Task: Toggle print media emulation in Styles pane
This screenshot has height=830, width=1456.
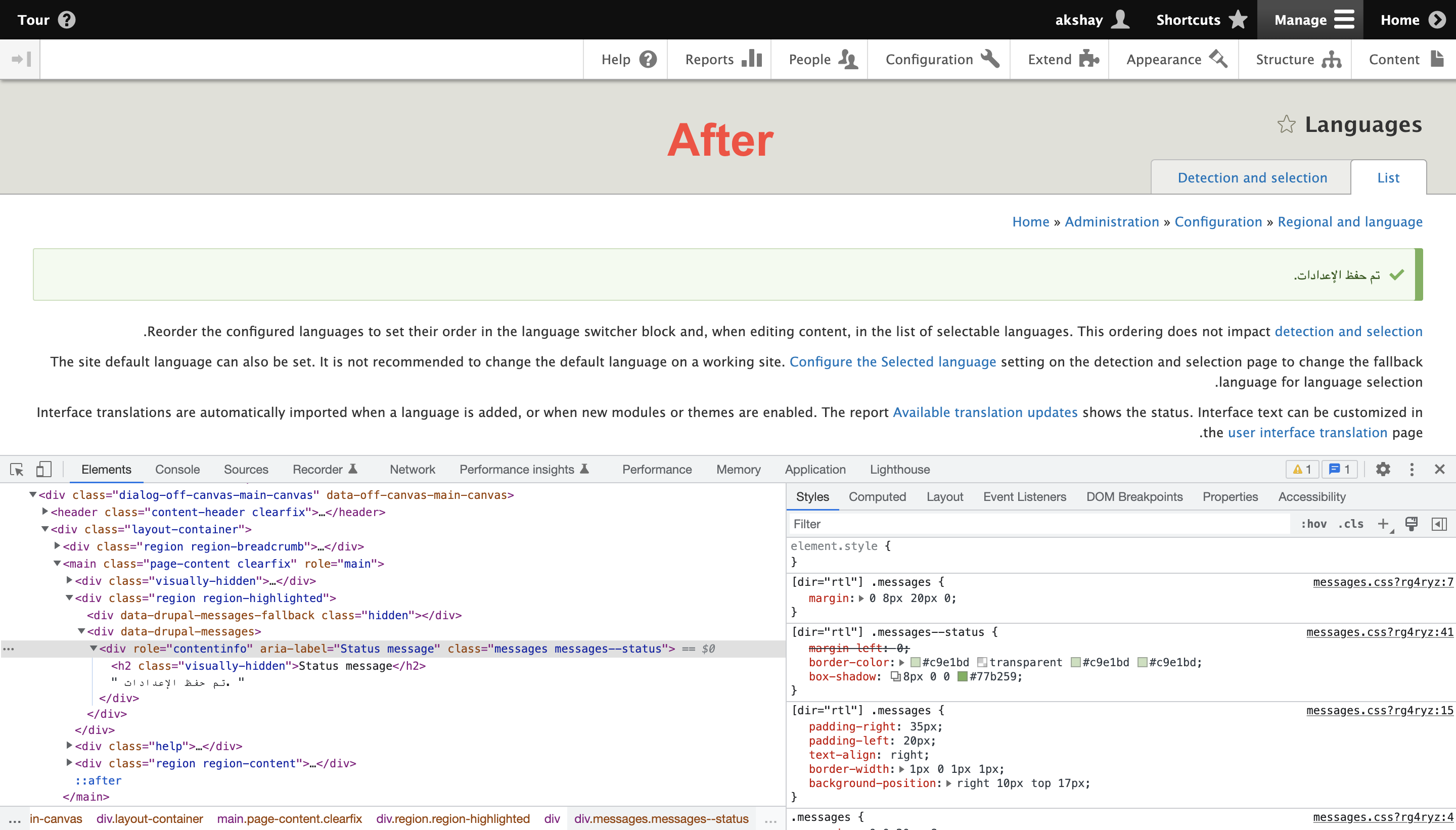Action: [1412, 523]
